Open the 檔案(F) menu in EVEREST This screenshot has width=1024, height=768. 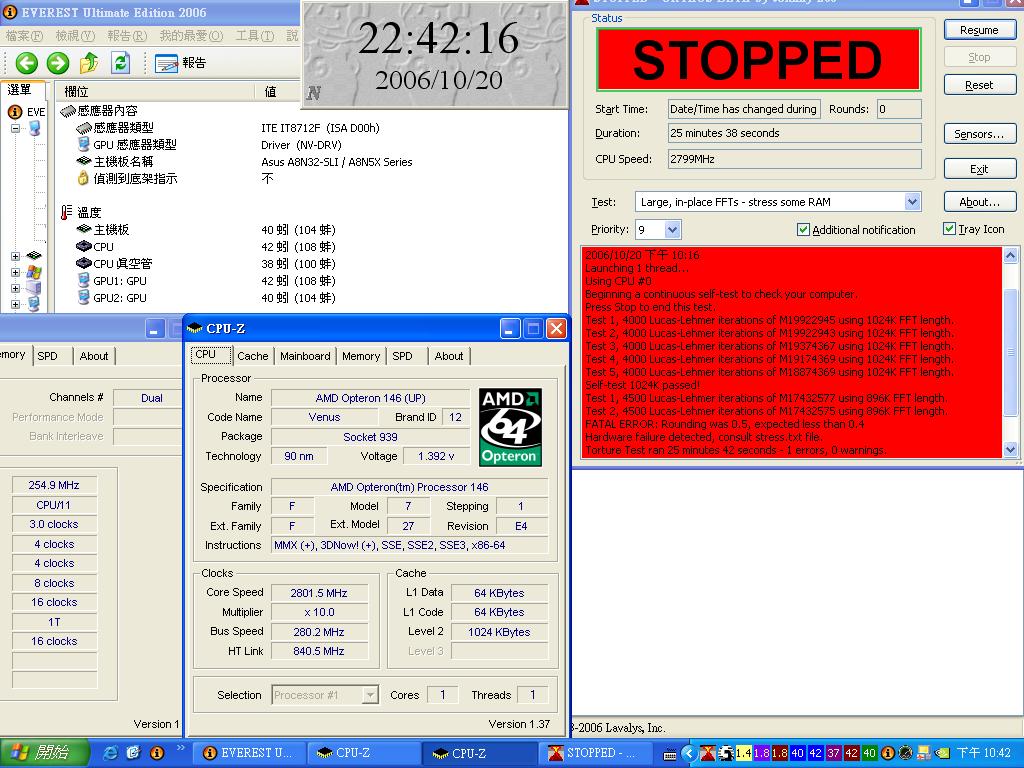[24, 36]
